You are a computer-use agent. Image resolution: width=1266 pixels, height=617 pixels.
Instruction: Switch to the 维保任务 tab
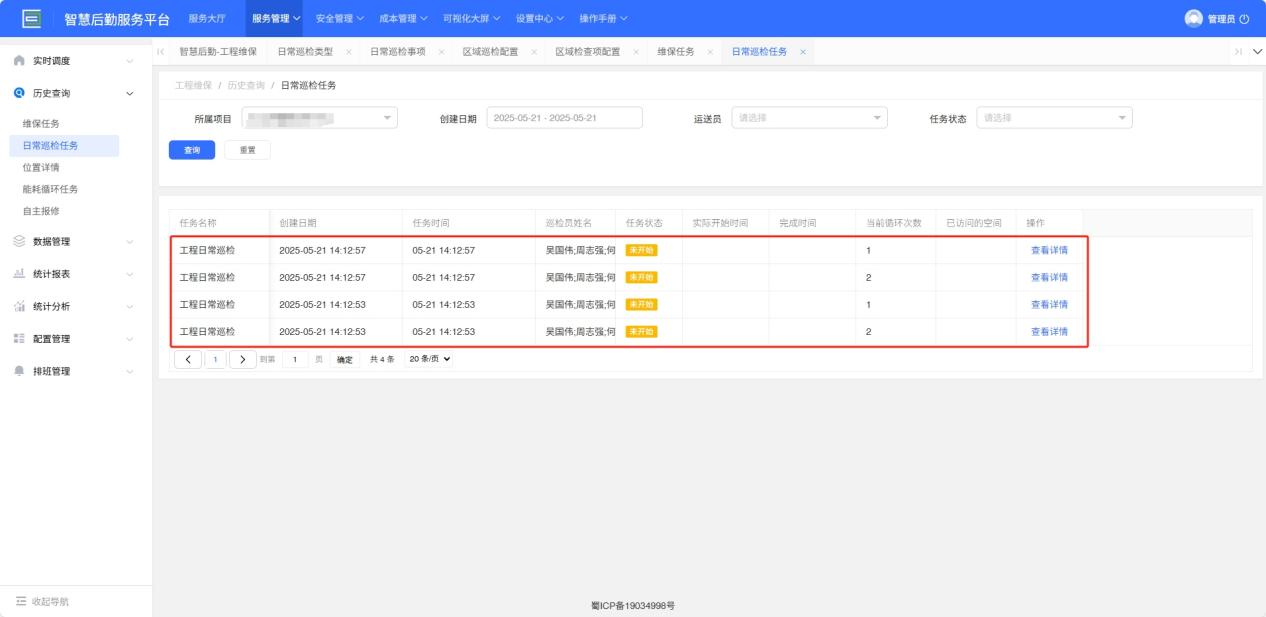pyautogui.click(x=675, y=52)
